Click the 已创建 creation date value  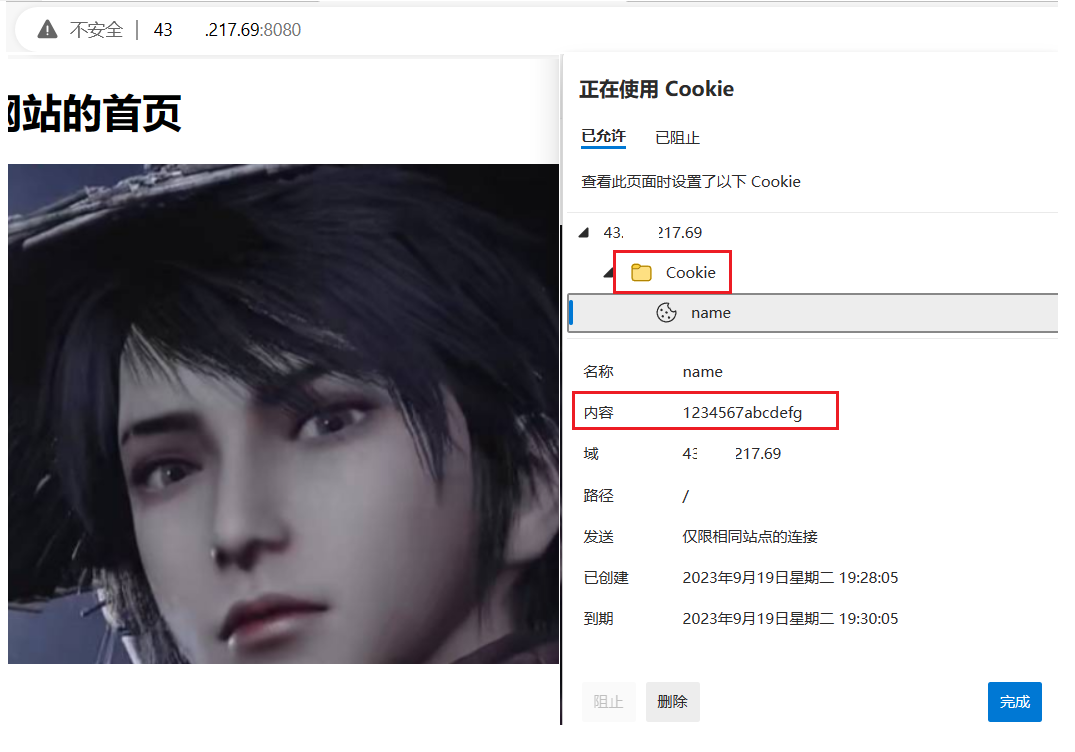790,578
